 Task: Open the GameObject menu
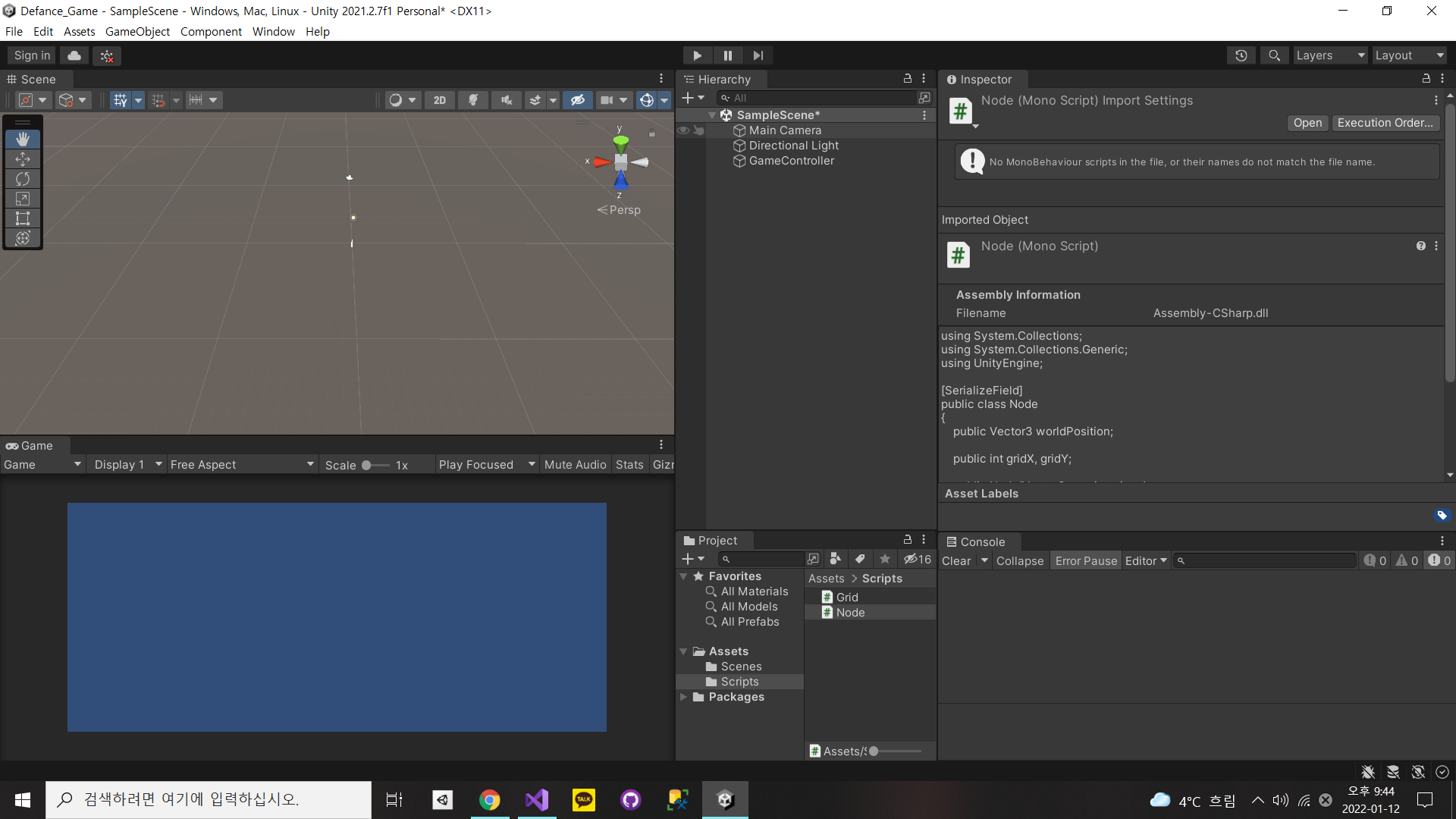(x=137, y=32)
